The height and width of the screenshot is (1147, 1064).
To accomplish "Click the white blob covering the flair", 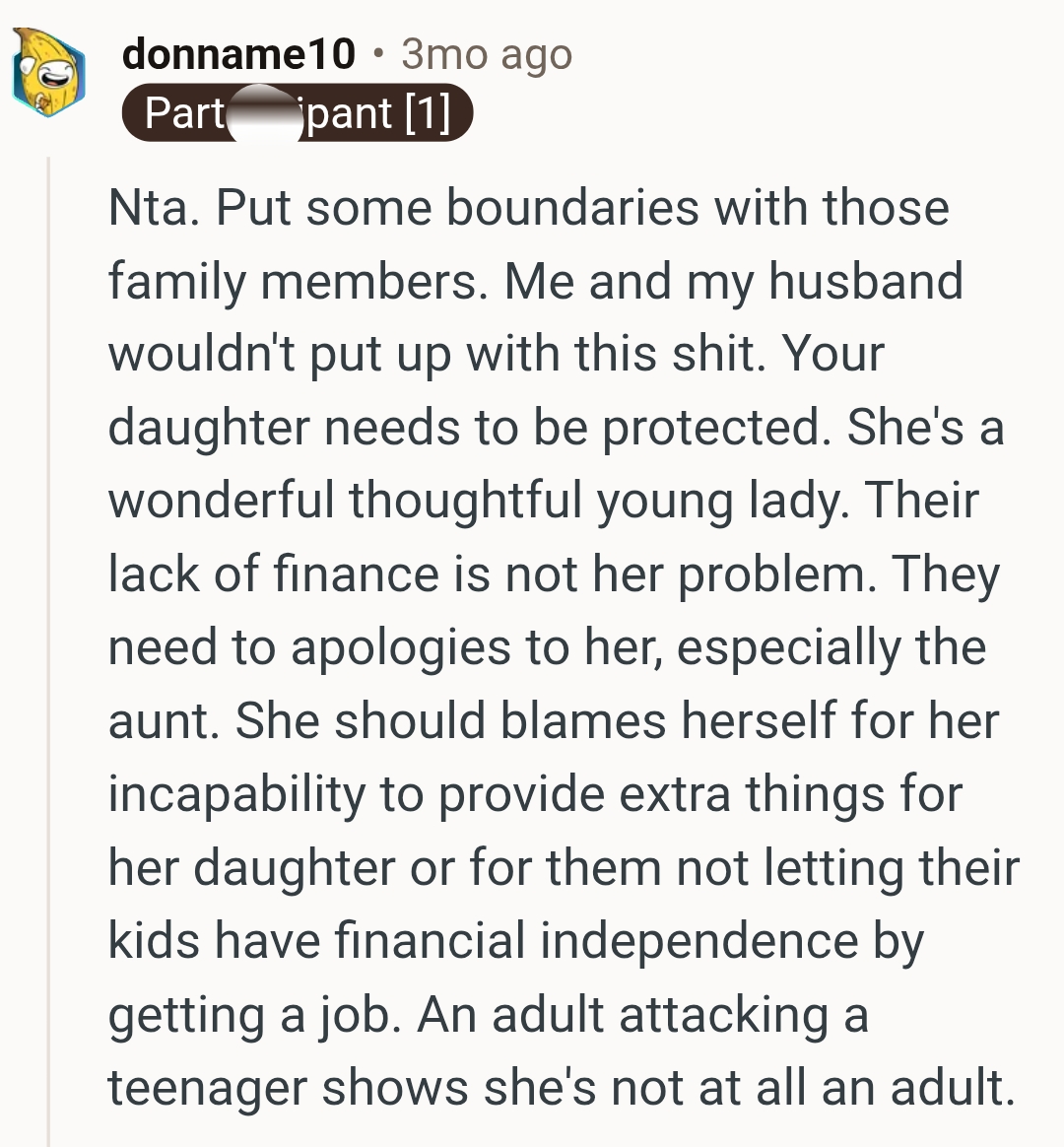I will coord(265,112).
